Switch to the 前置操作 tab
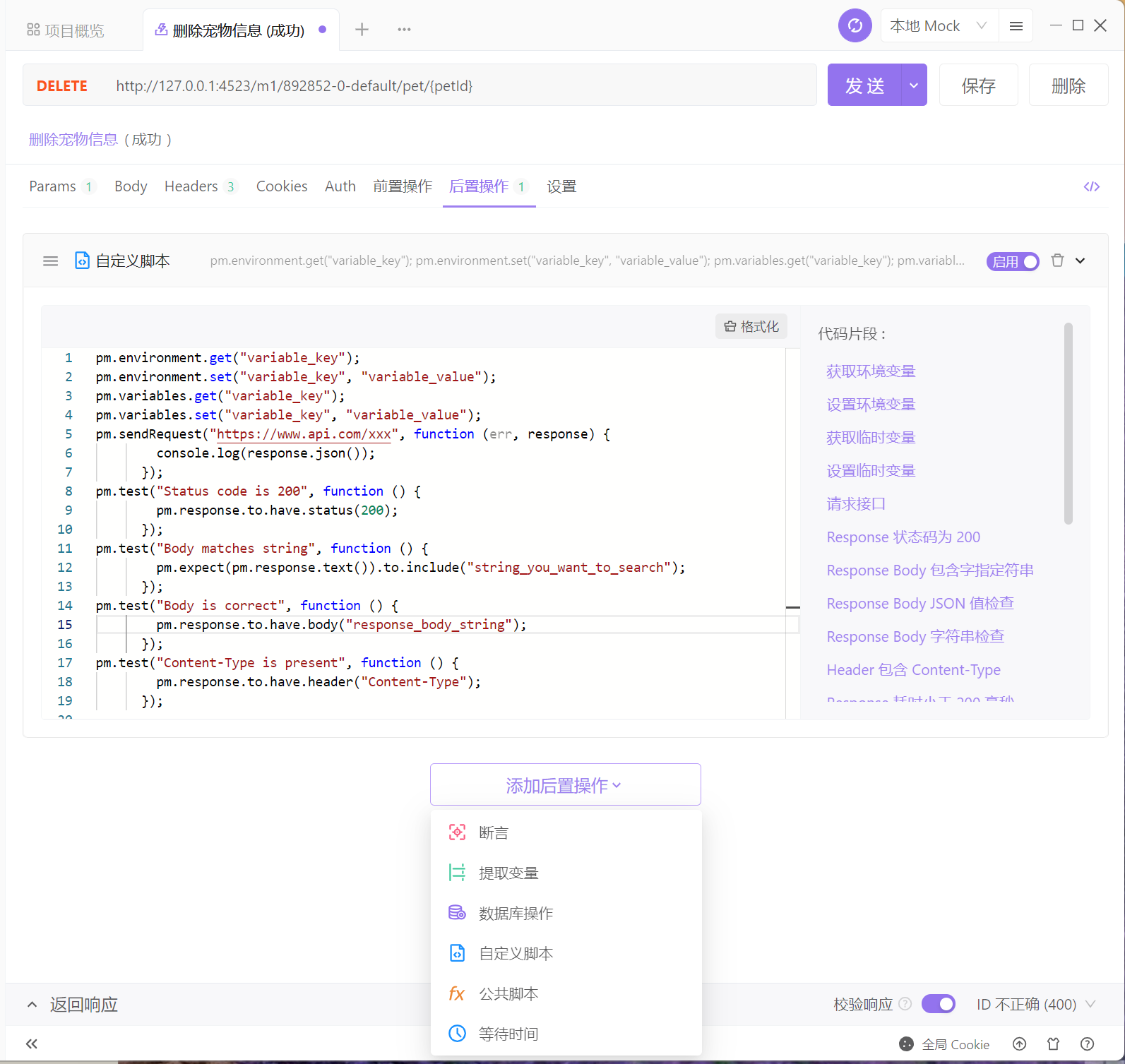The height and width of the screenshot is (1064, 1125). (x=402, y=186)
